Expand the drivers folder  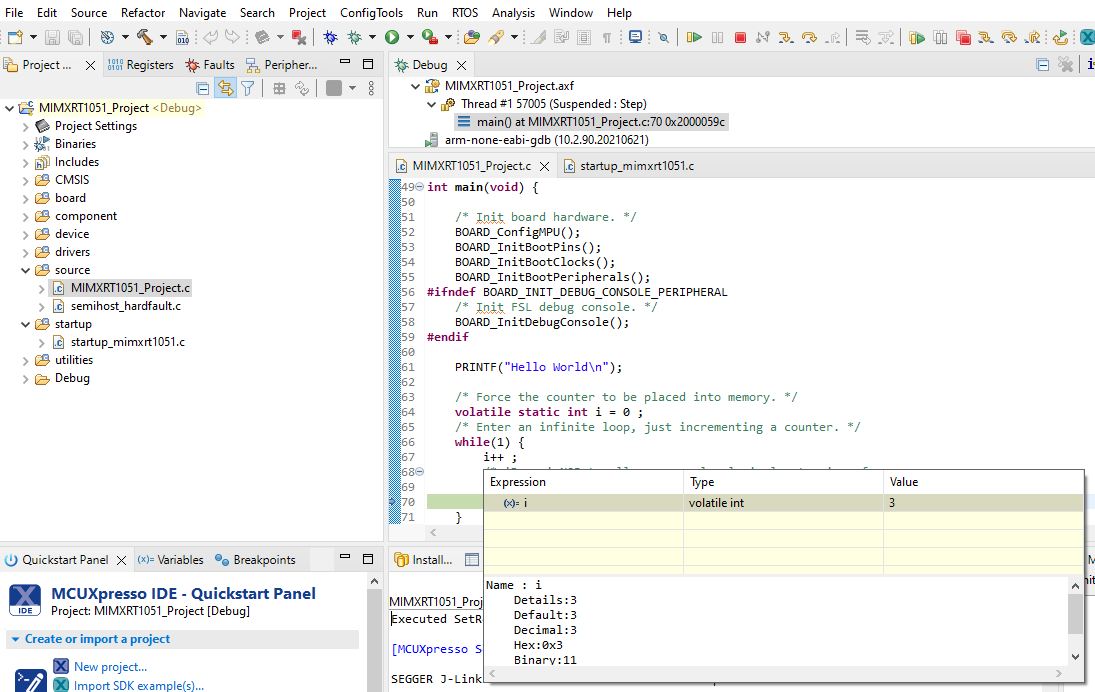[26, 253]
